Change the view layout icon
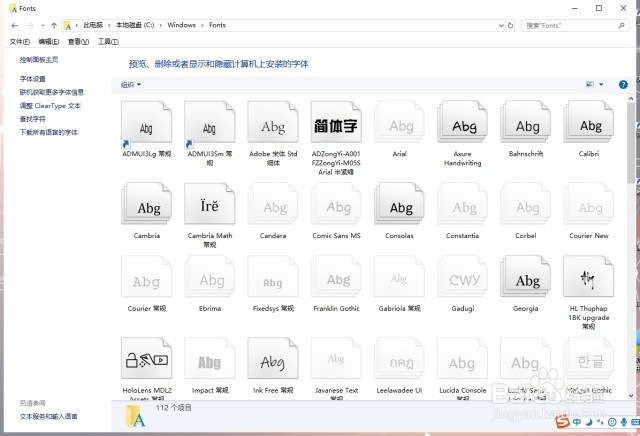 coord(590,85)
